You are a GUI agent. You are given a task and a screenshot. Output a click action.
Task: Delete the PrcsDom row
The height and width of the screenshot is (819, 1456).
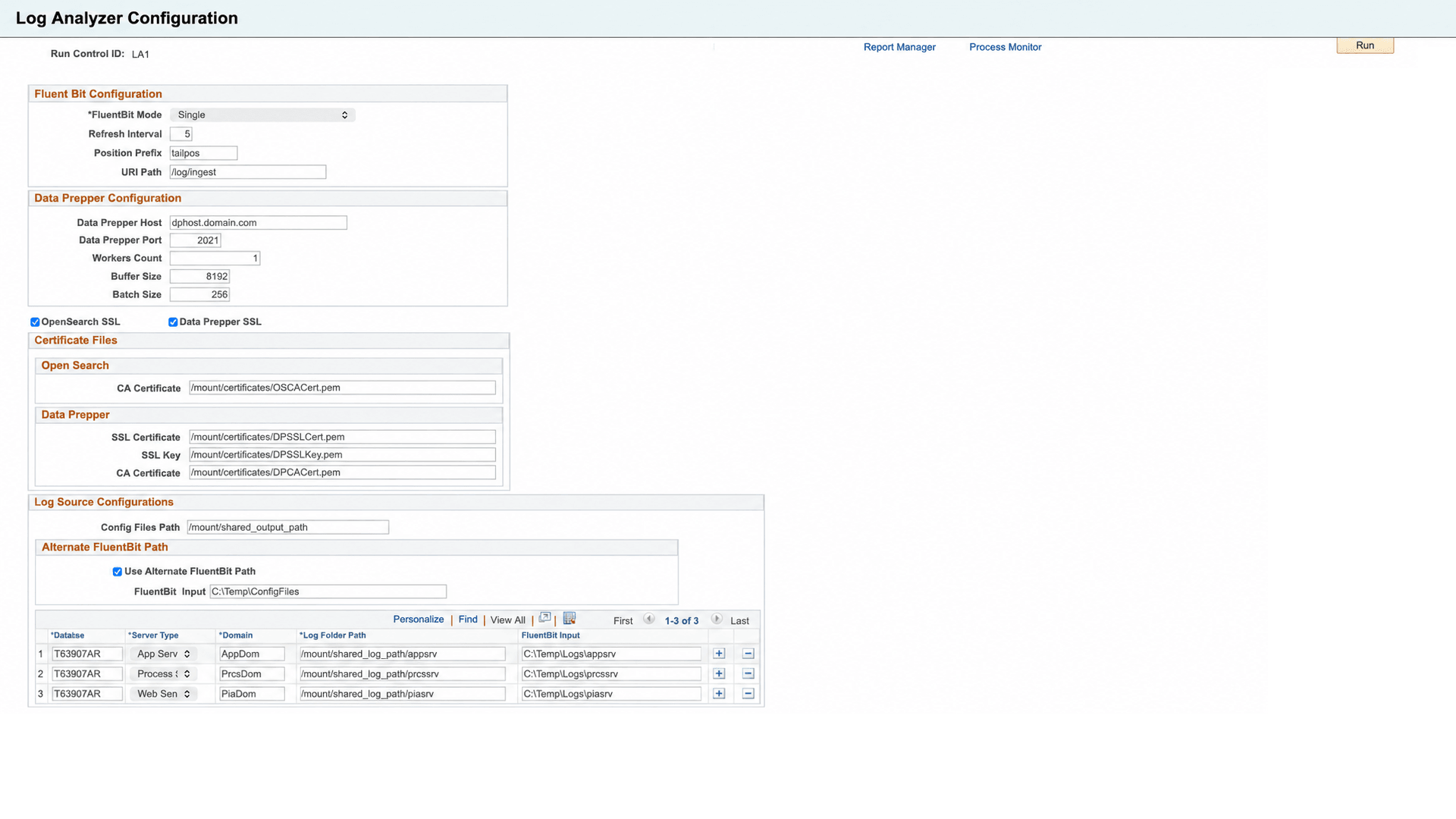[748, 674]
